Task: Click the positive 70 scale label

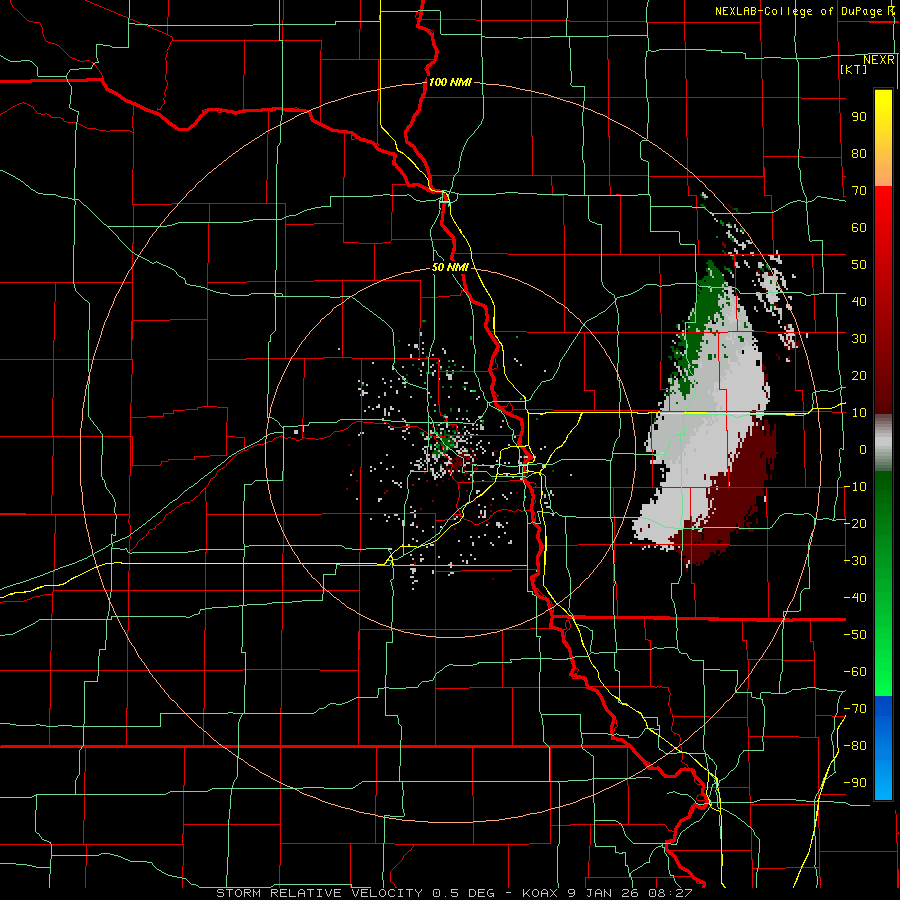Action: 859,191
